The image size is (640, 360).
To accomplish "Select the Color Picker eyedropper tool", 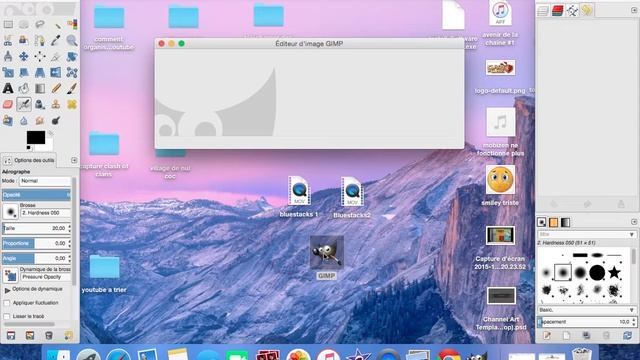I will pos(56,40).
